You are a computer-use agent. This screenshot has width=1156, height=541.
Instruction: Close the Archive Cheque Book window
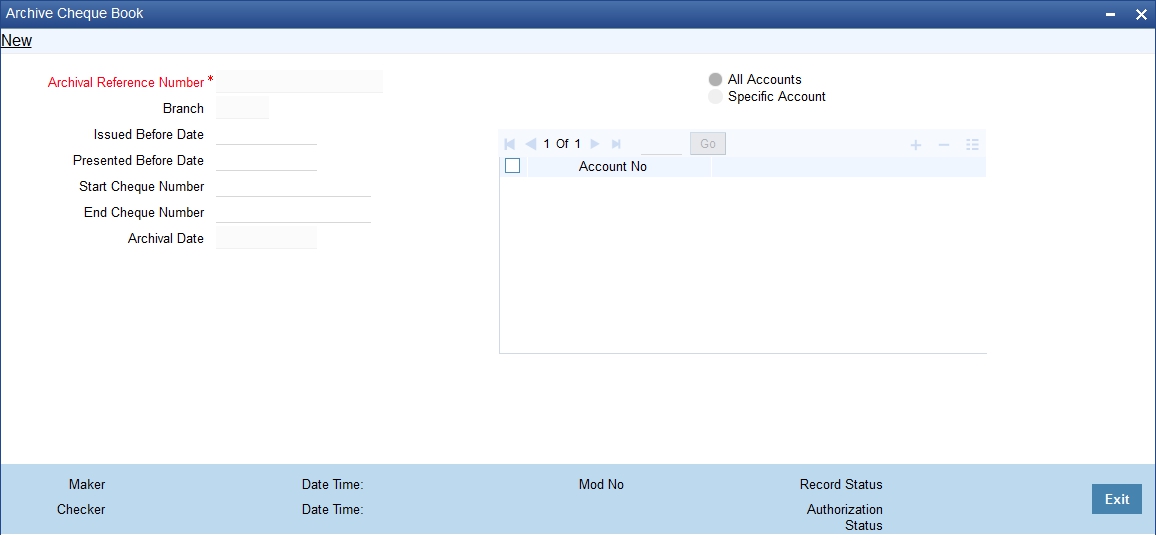pos(1141,15)
